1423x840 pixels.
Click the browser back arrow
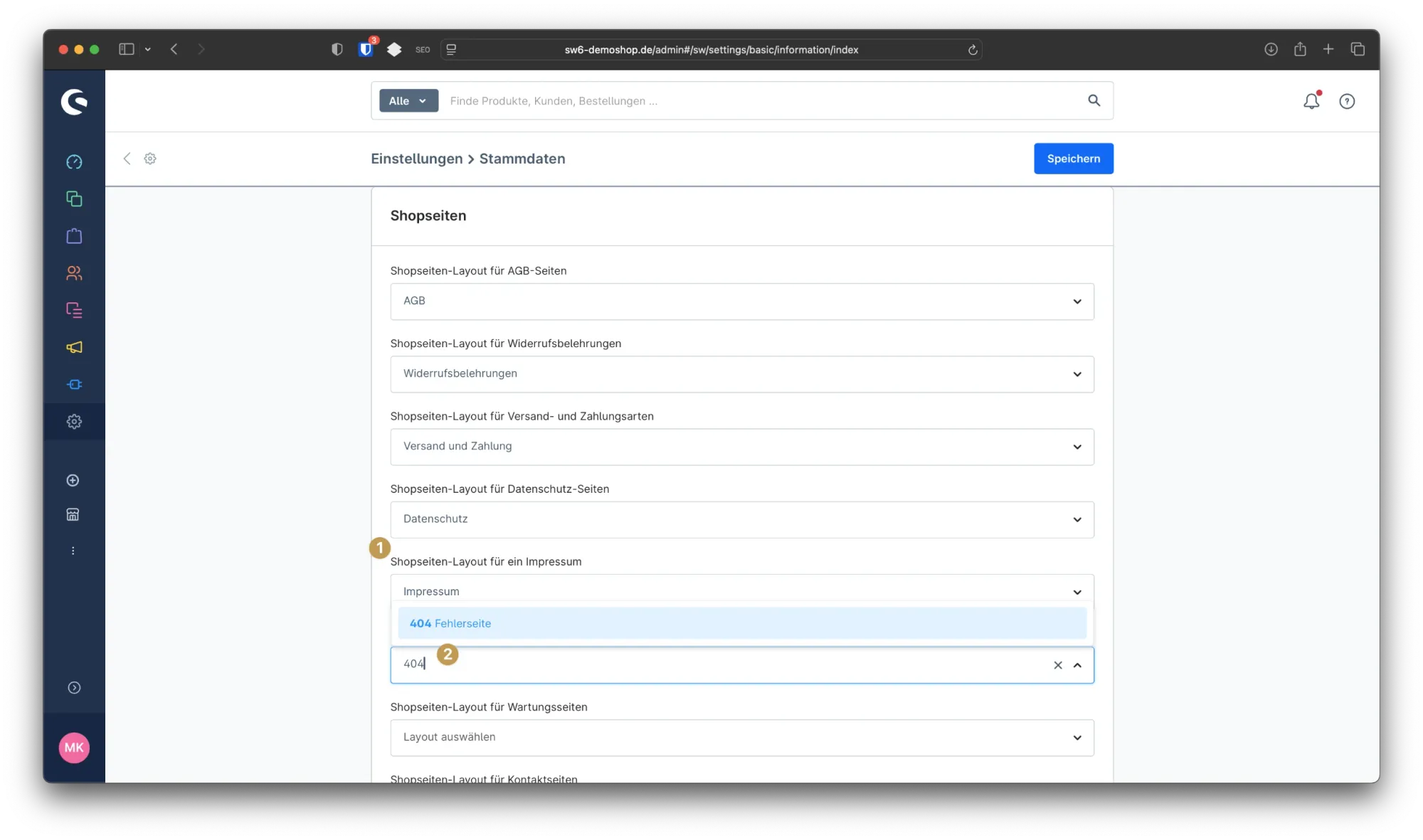174,49
